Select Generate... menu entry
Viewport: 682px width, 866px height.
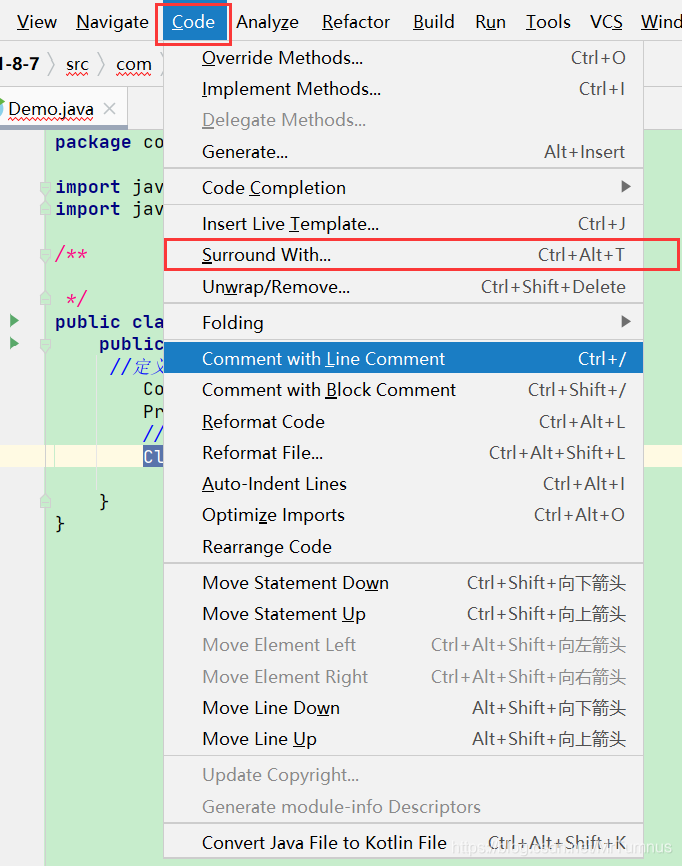click(x=403, y=152)
